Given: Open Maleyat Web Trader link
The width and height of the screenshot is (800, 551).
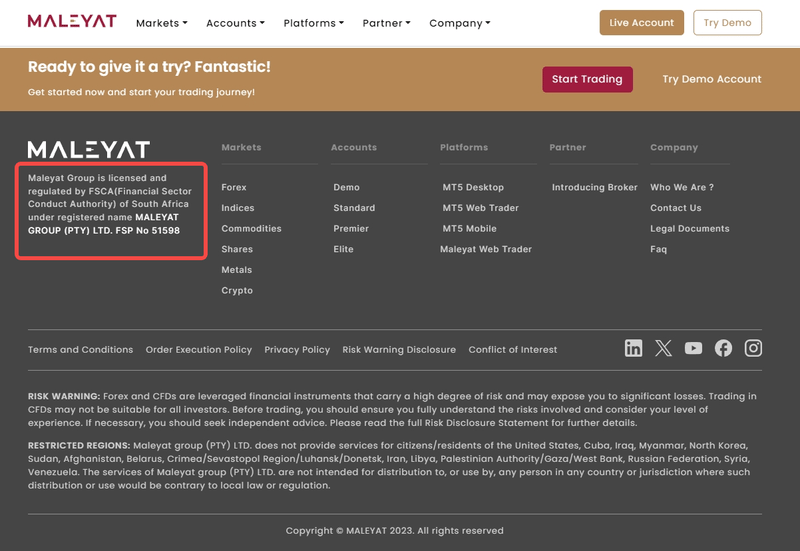Looking at the screenshot, I should pos(486,249).
